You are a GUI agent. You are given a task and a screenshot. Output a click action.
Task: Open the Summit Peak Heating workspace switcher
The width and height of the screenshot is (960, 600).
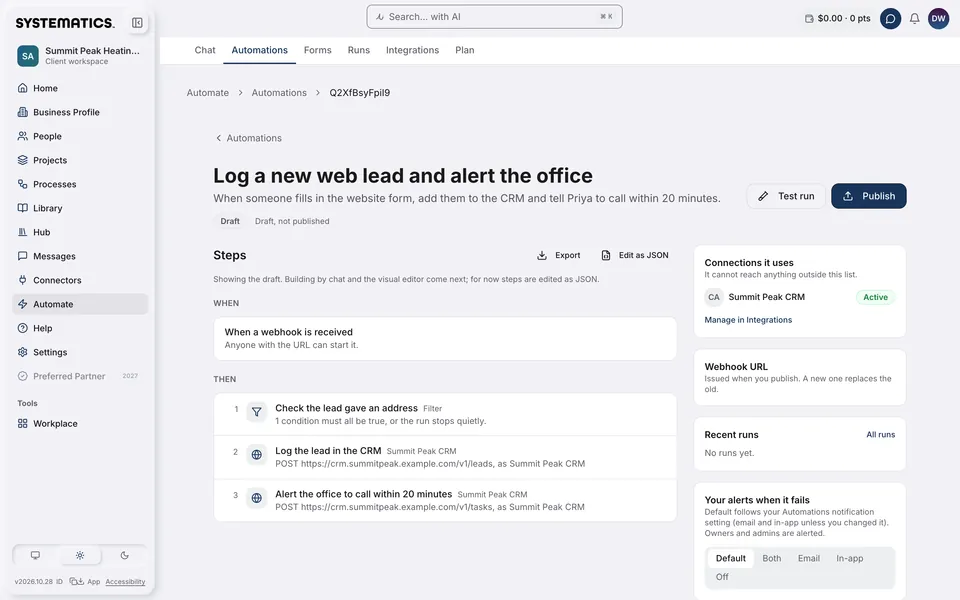80,55
